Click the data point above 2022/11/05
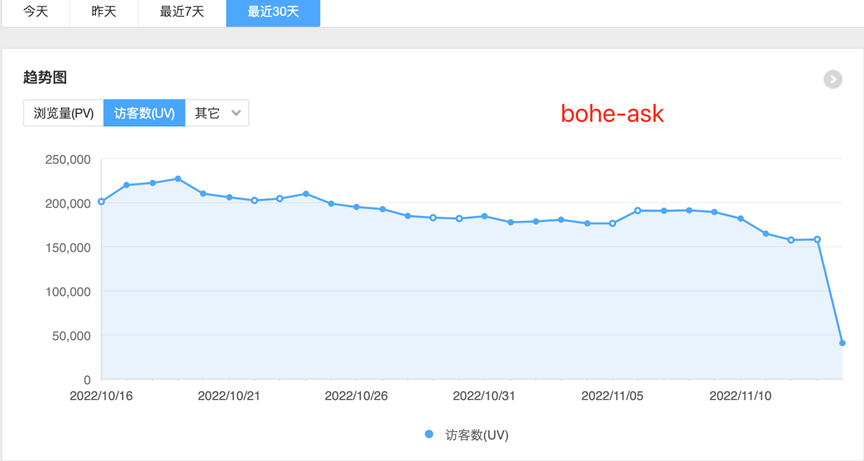 tap(613, 224)
